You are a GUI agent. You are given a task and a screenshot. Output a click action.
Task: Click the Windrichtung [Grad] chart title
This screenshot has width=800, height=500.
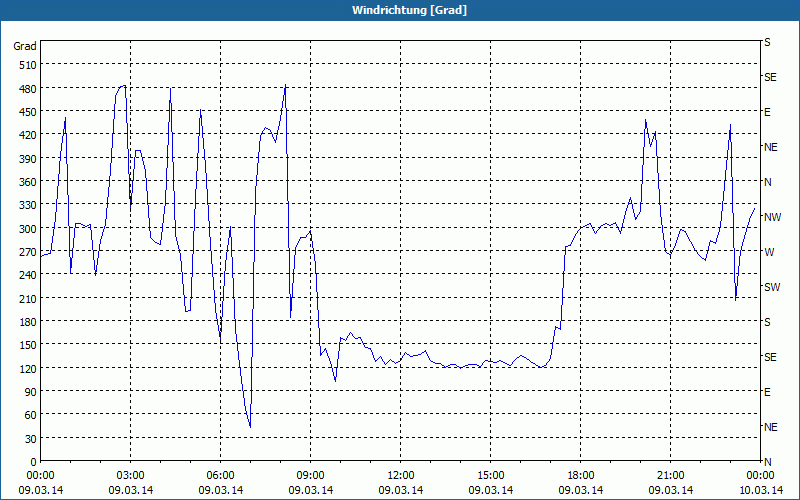point(409,10)
